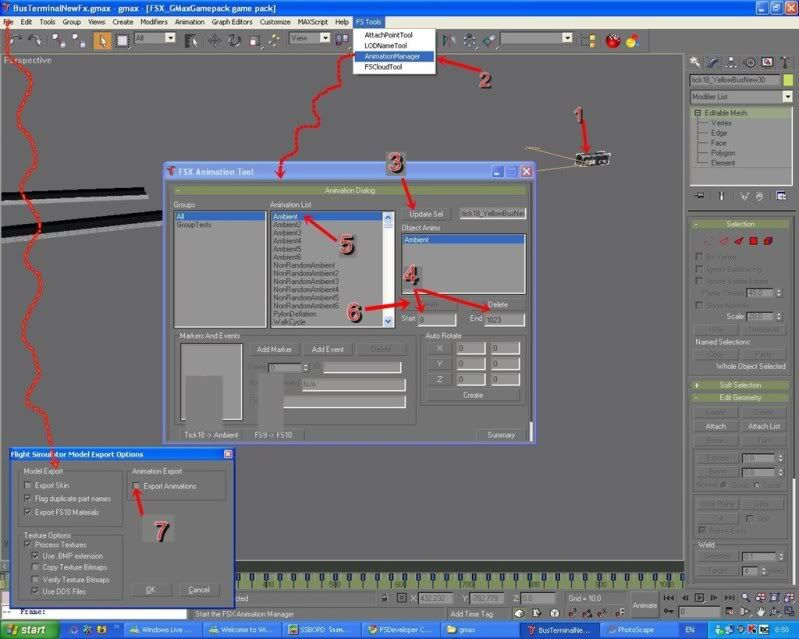Open the Create command panel tab
Screen dimensions: 799x639
point(695,63)
